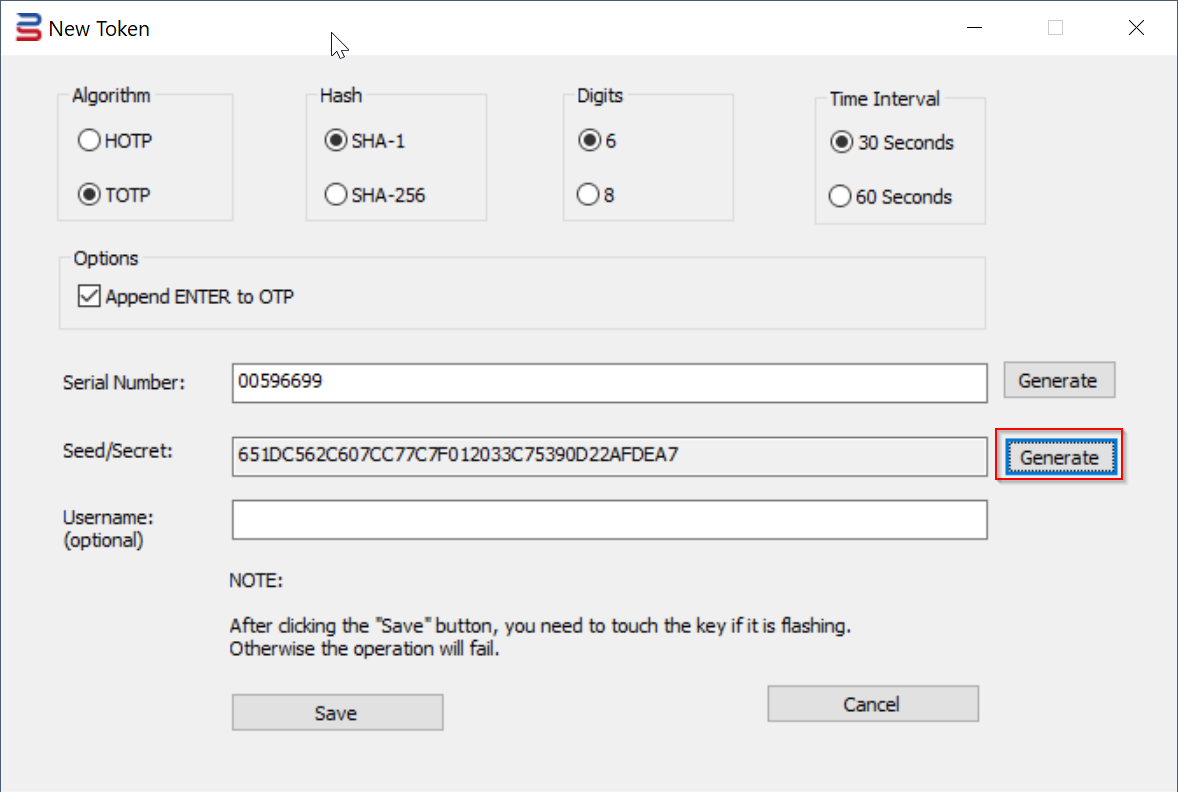Select 30 Seconds time interval
Image resolution: width=1178 pixels, height=792 pixels.
841,143
